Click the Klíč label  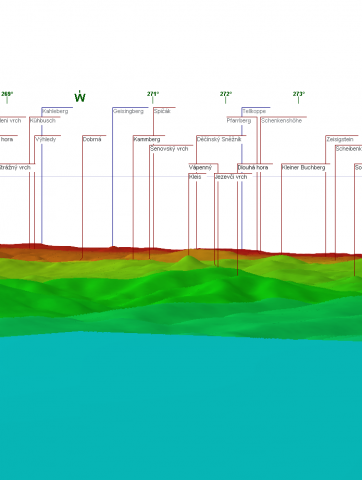point(195,177)
